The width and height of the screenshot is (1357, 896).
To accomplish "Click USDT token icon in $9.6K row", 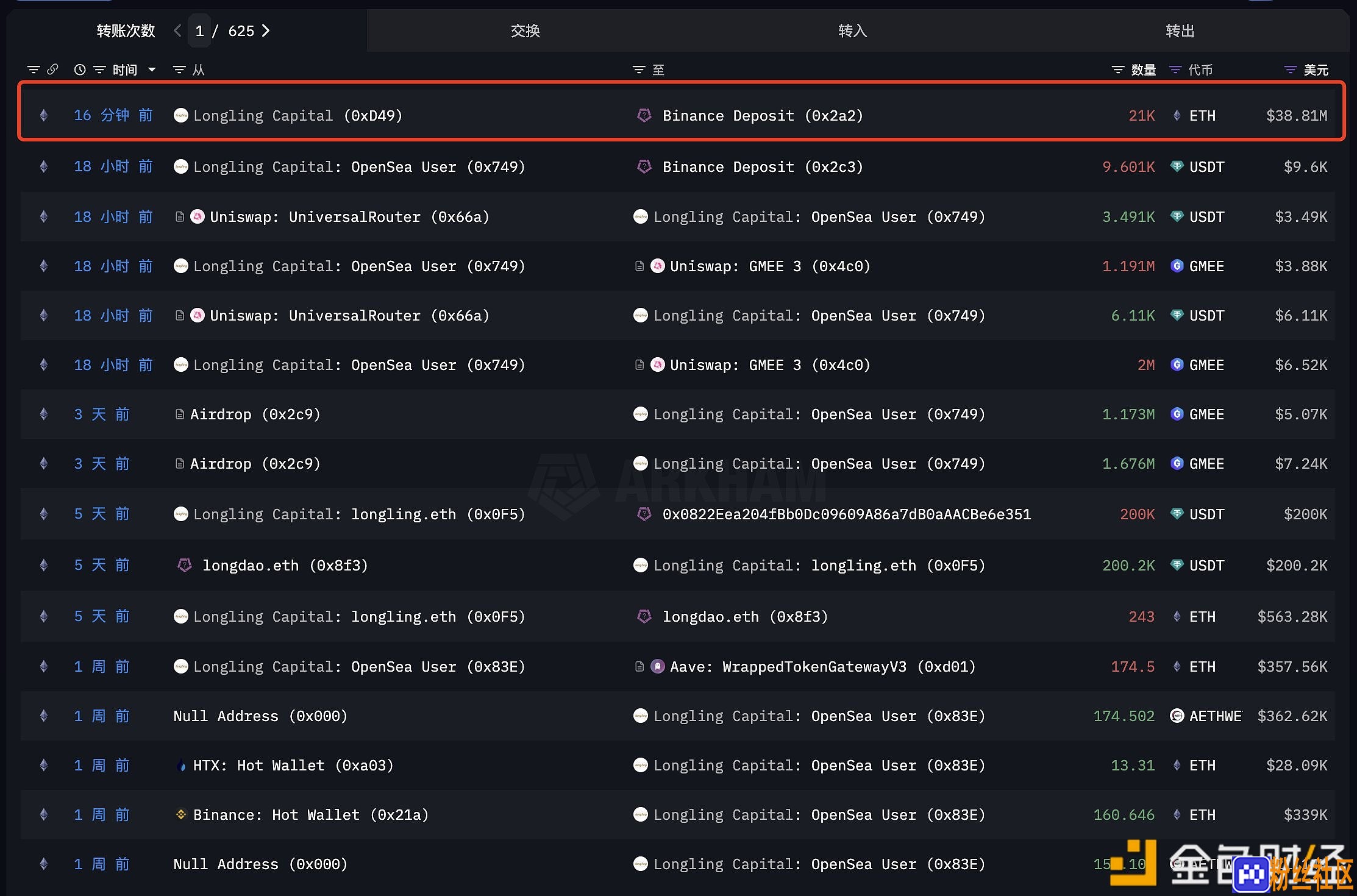I will 1177,166.
